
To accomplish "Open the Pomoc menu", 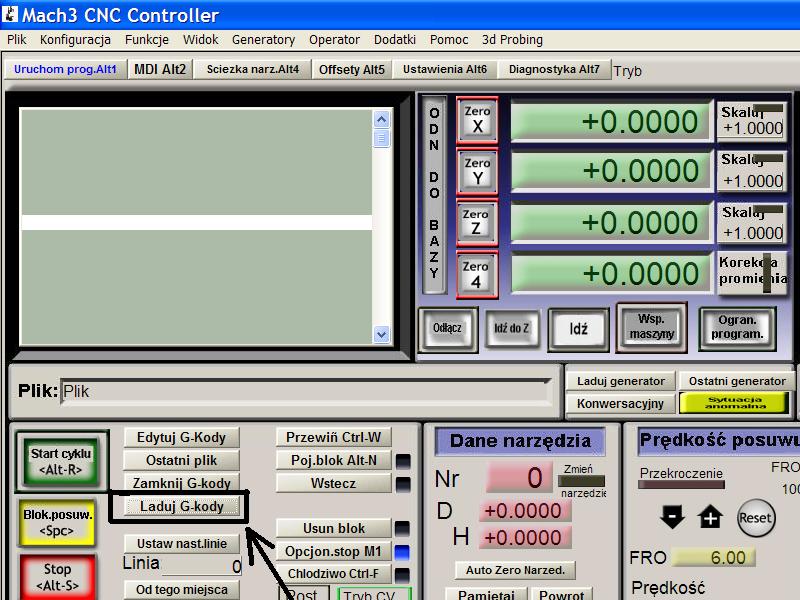I will 449,39.
